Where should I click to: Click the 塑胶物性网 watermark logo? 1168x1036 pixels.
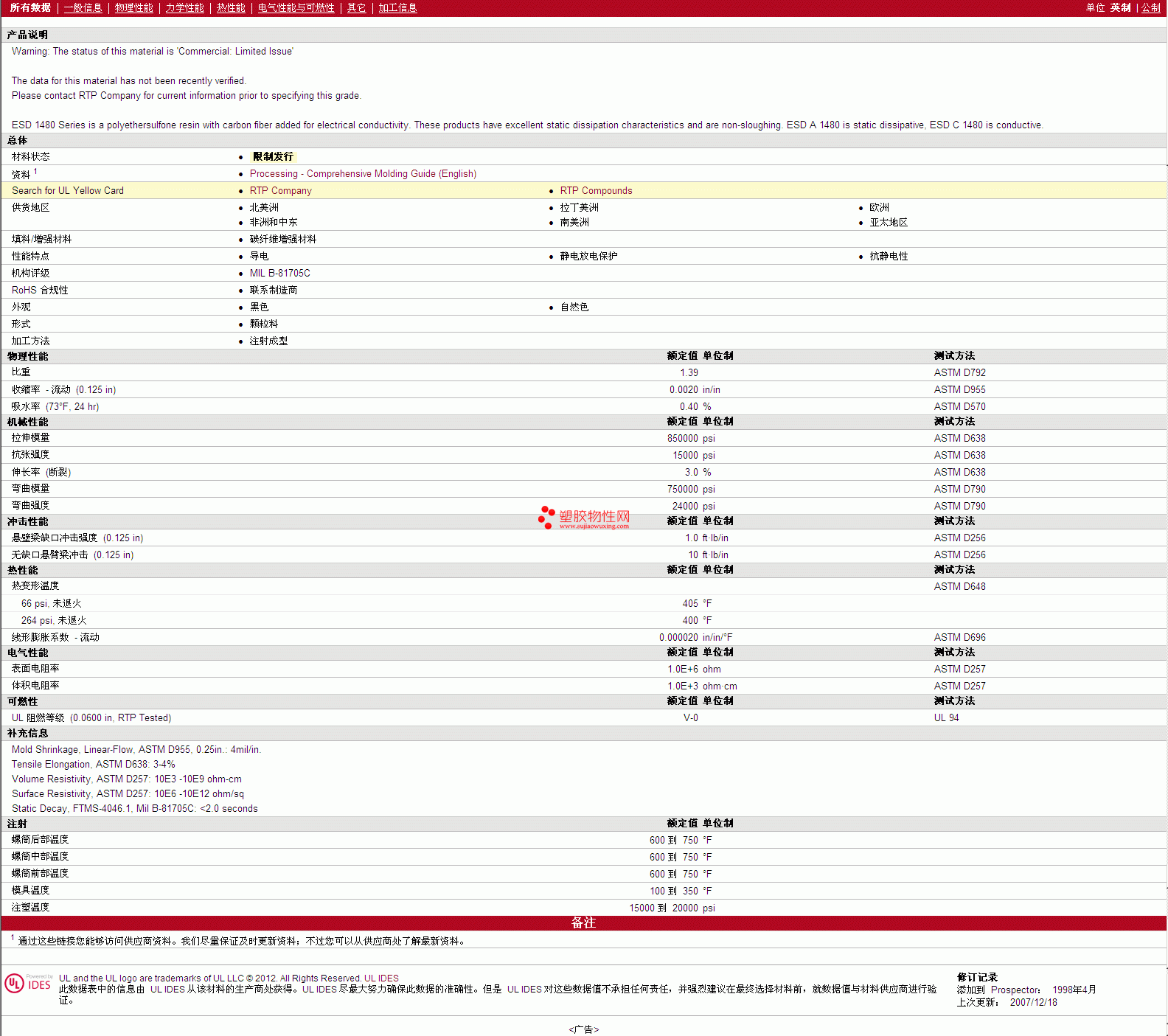(584, 518)
